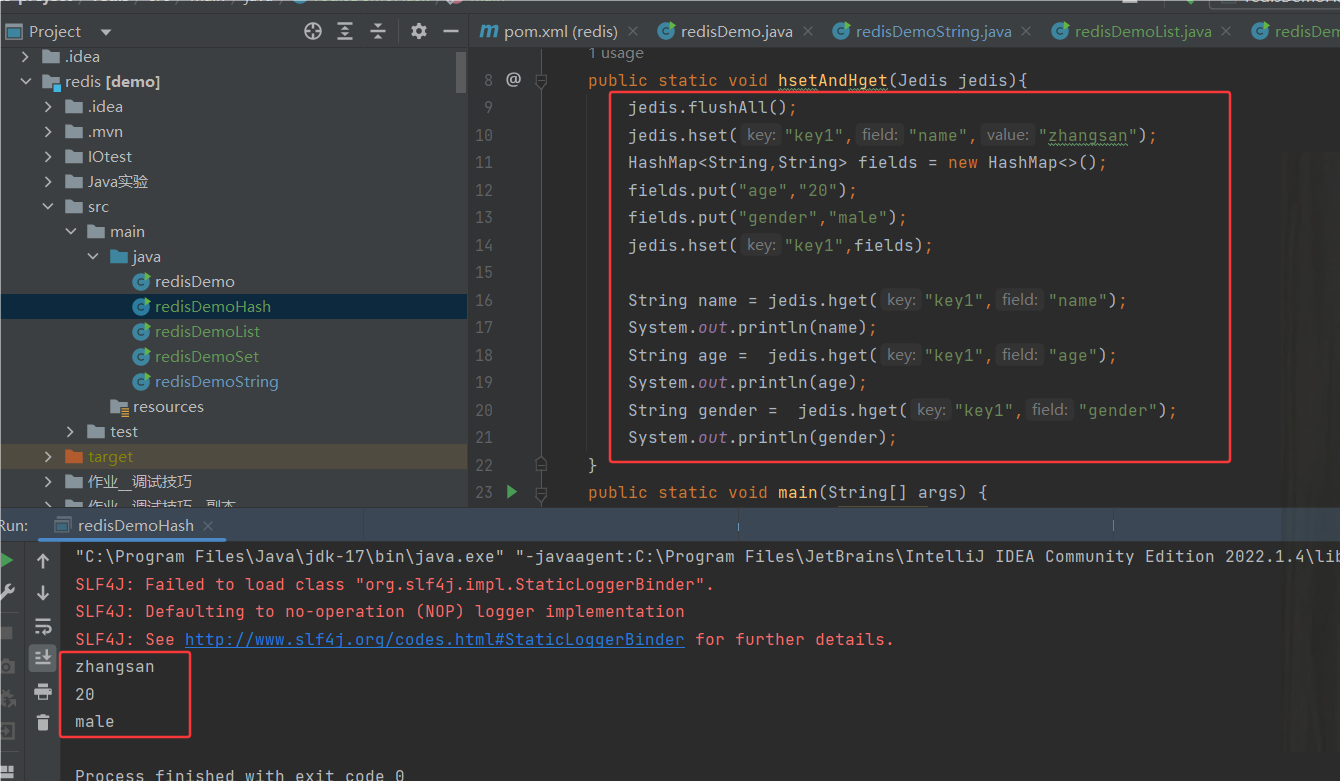Close the pom.xml (redis) tab
Viewport: 1340px width, 781px height.
(x=633, y=31)
